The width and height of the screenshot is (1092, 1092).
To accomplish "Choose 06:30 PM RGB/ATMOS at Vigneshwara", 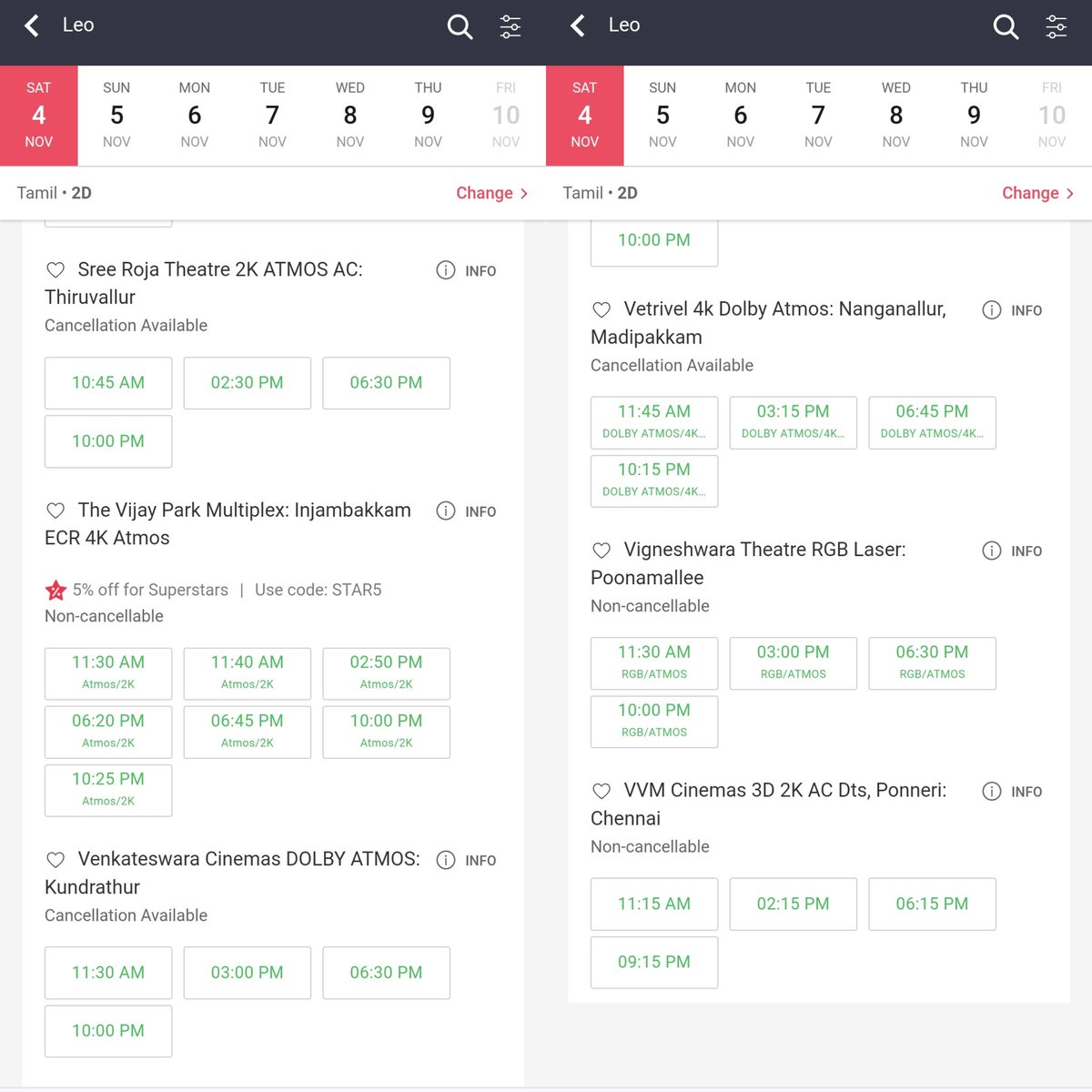I will 933,663.
